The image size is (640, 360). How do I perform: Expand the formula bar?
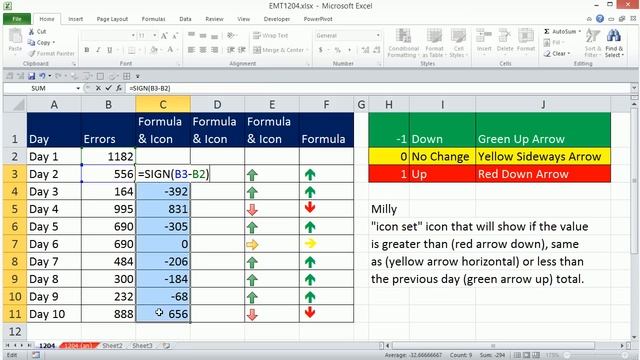634,88
